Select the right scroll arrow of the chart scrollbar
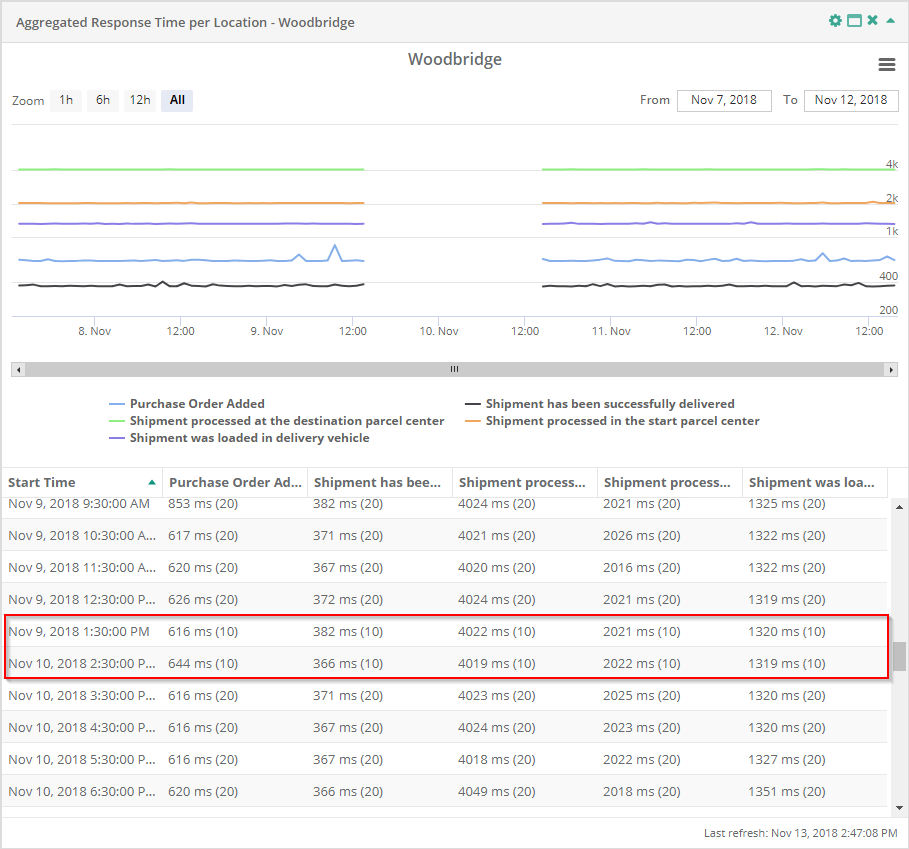Screen dimensions: 909x849 click(x=891, y=369)
